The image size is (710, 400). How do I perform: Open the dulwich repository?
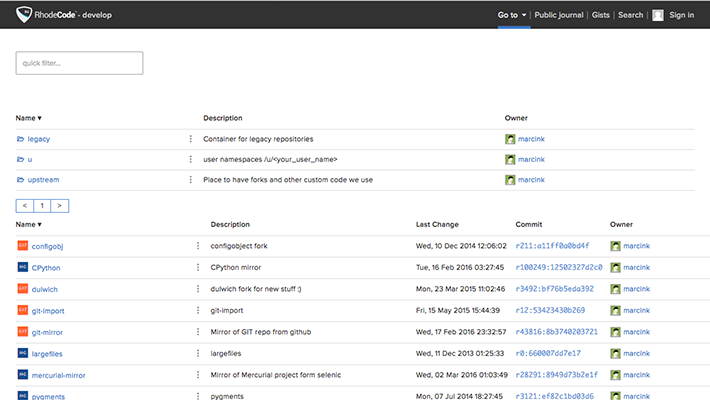point(44,289)
